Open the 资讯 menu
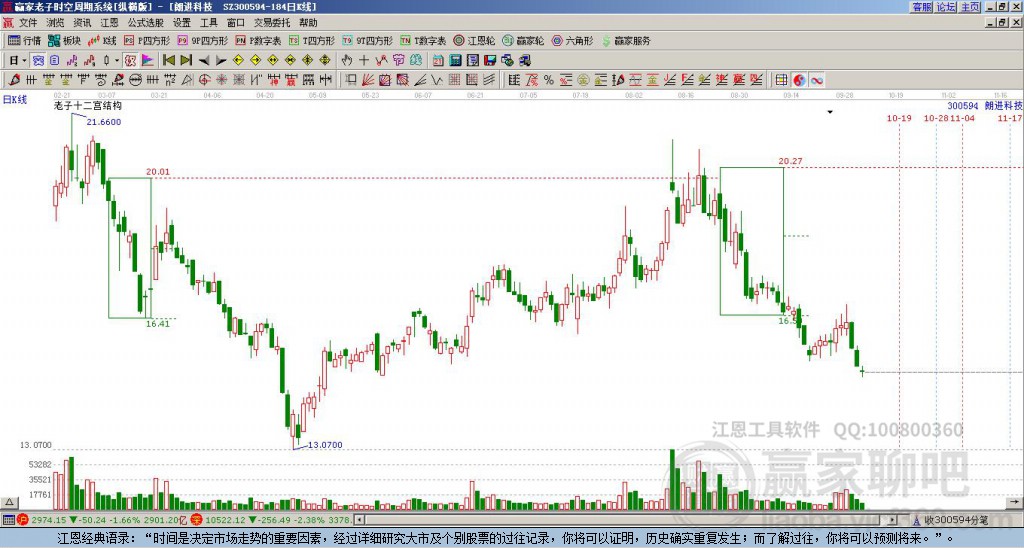 82,23
